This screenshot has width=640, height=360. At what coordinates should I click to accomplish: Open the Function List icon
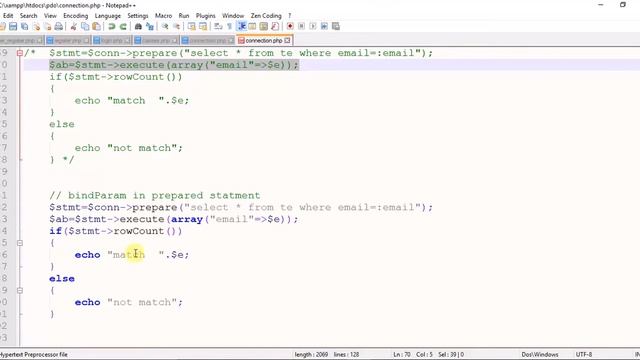pyautogui.click(x=275, y=27)
